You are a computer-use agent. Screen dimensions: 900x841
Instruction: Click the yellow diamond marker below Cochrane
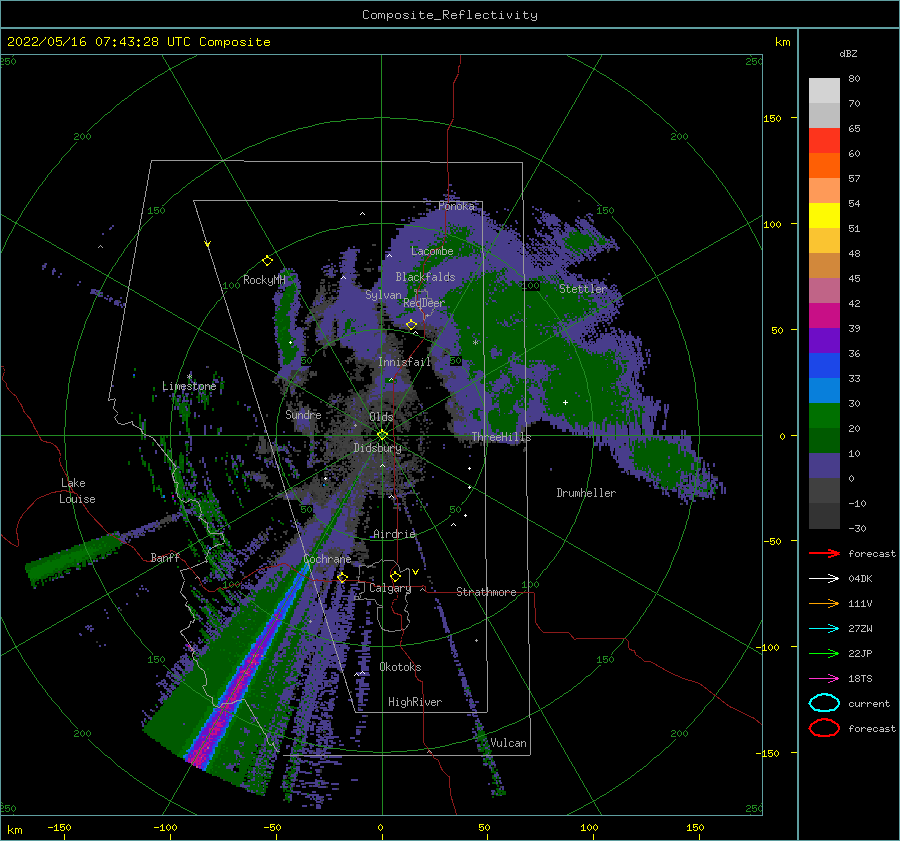point(342,577)
